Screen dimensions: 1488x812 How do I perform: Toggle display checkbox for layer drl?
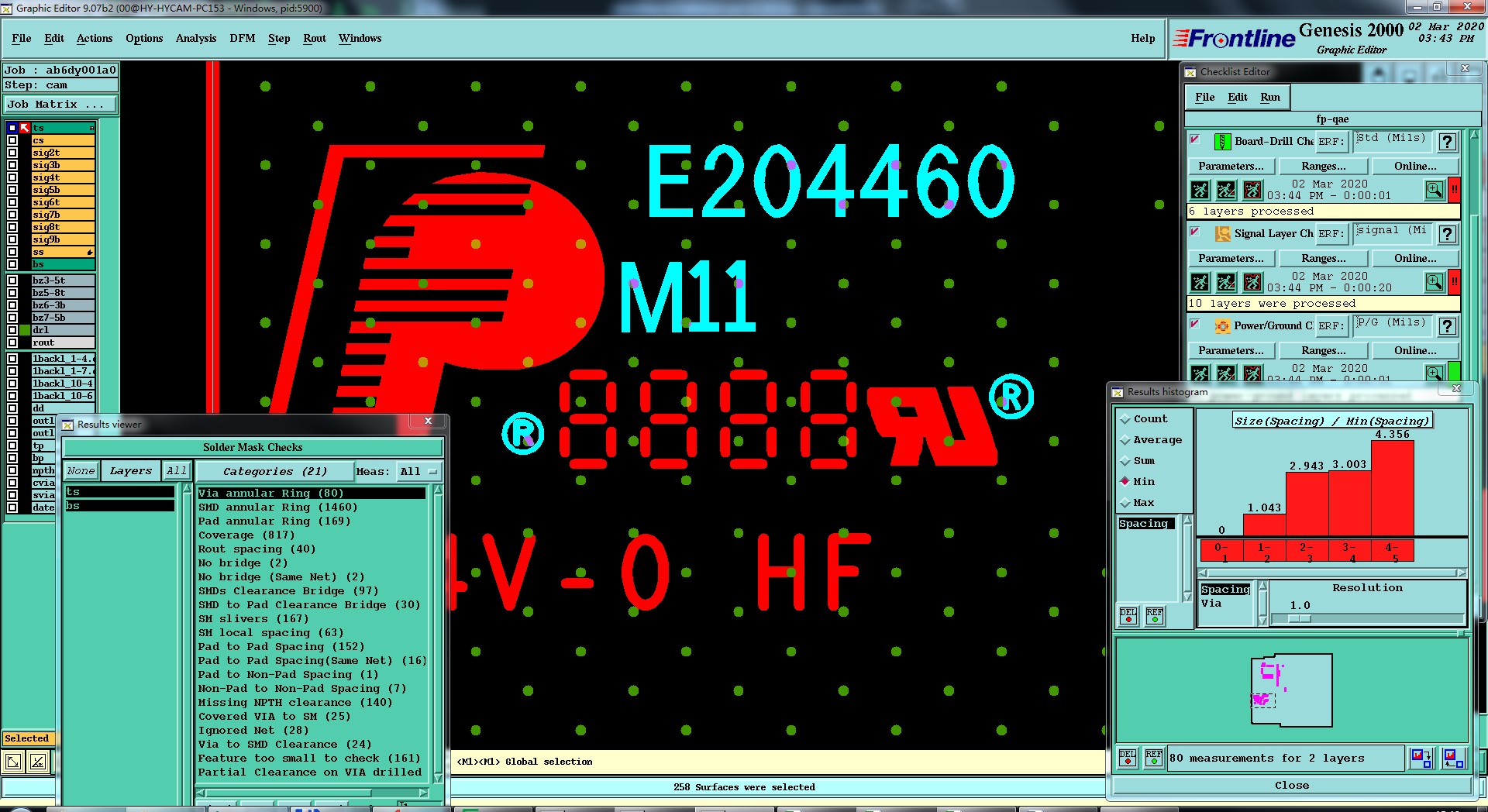[x=12, y=330]
